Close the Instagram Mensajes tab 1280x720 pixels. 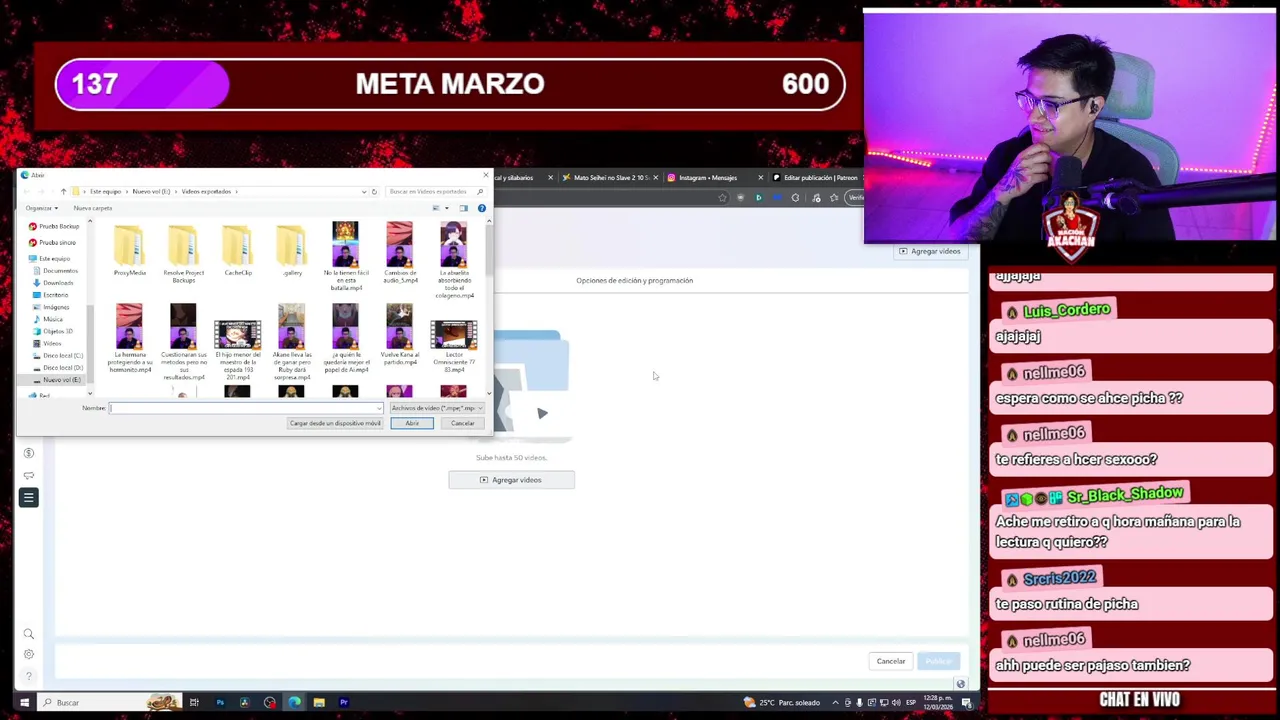pyautogui.click(x=761, y=178)
